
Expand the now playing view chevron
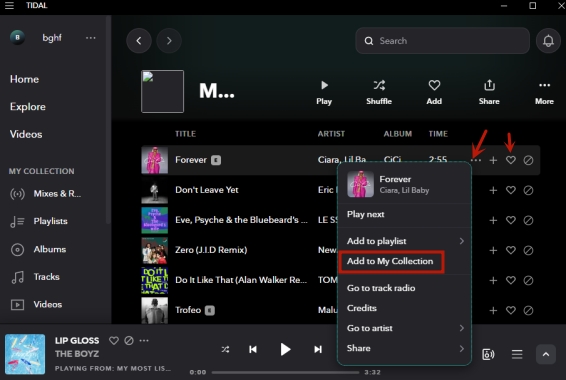pos(546,354)
